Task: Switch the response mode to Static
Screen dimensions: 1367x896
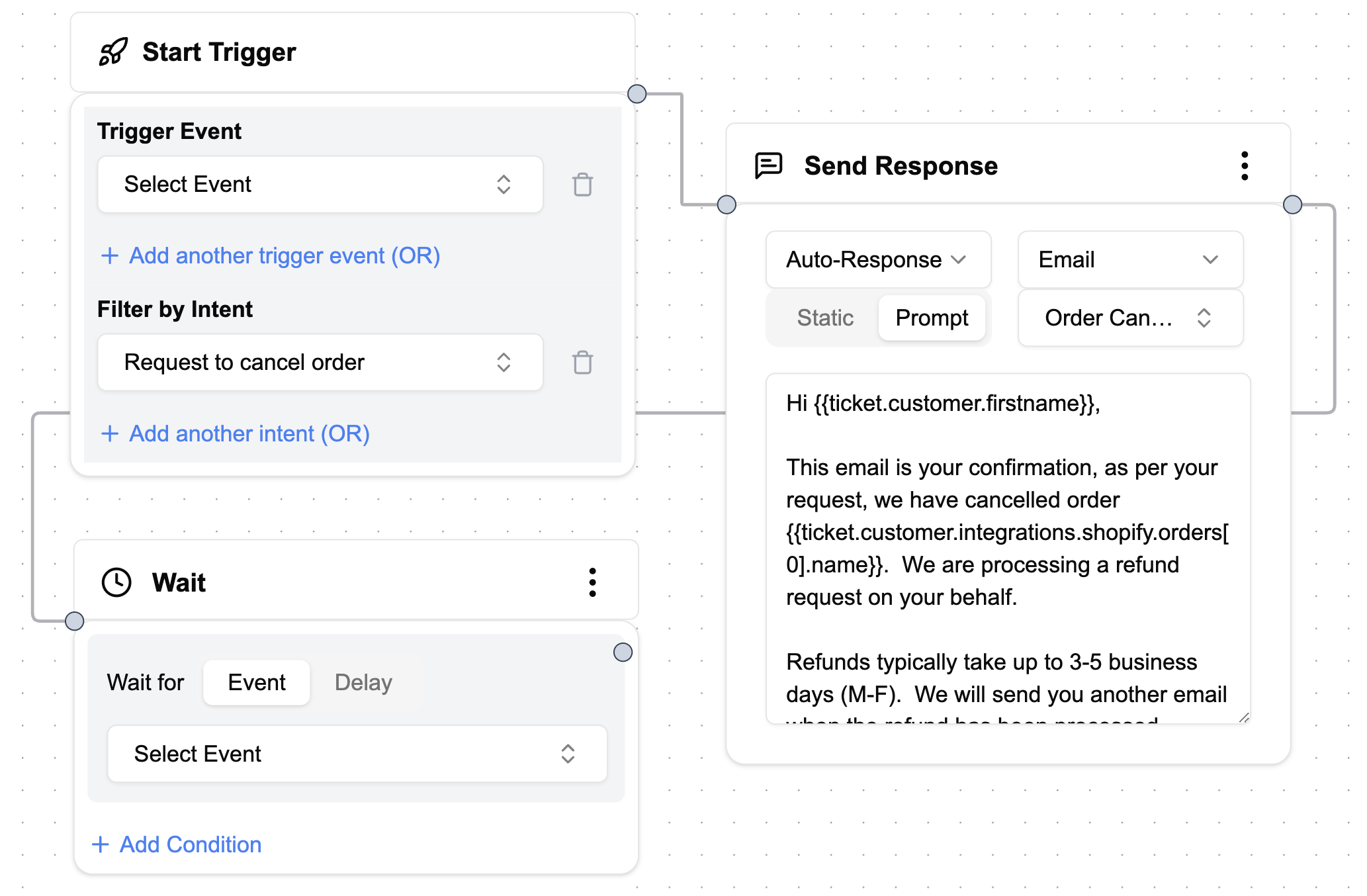Action: point(824,318)
